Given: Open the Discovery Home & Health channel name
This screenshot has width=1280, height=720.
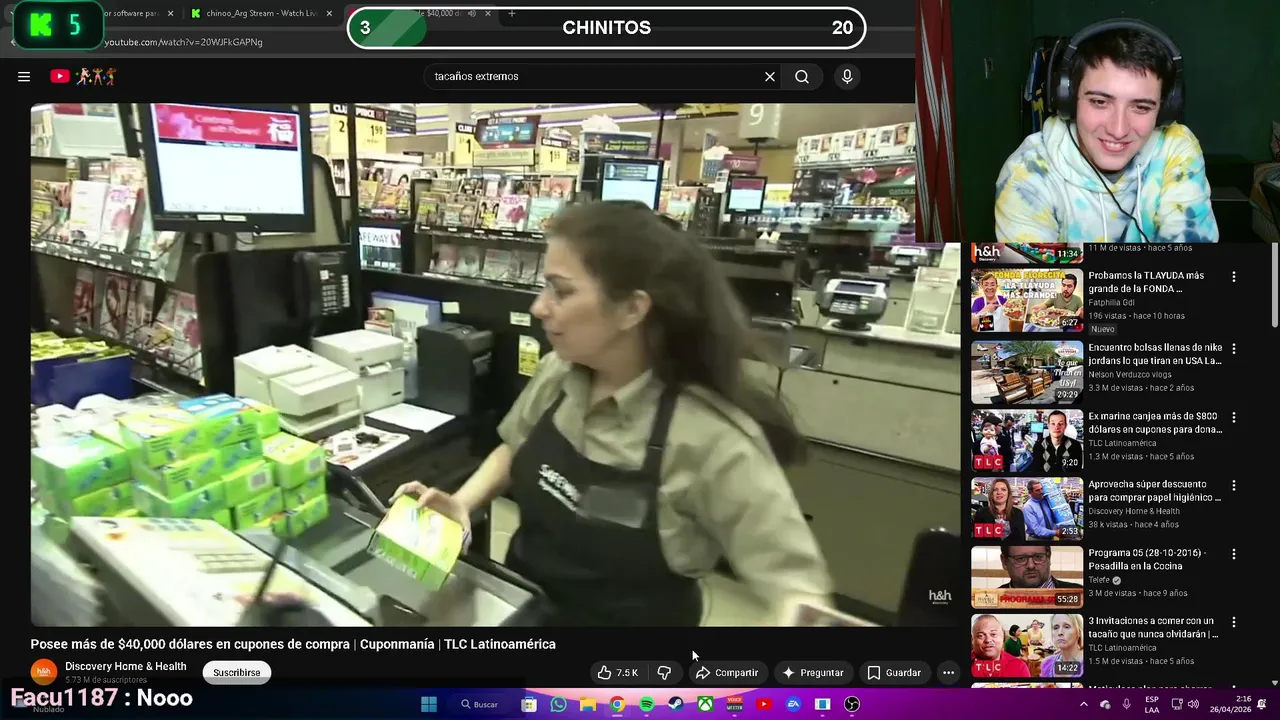Looking at the screenshot, I should tap(126, 666).
